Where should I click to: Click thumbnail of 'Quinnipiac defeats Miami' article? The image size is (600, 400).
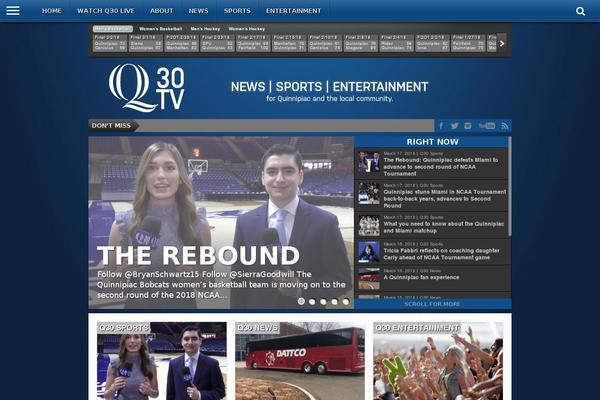click(x=369, y=162)
